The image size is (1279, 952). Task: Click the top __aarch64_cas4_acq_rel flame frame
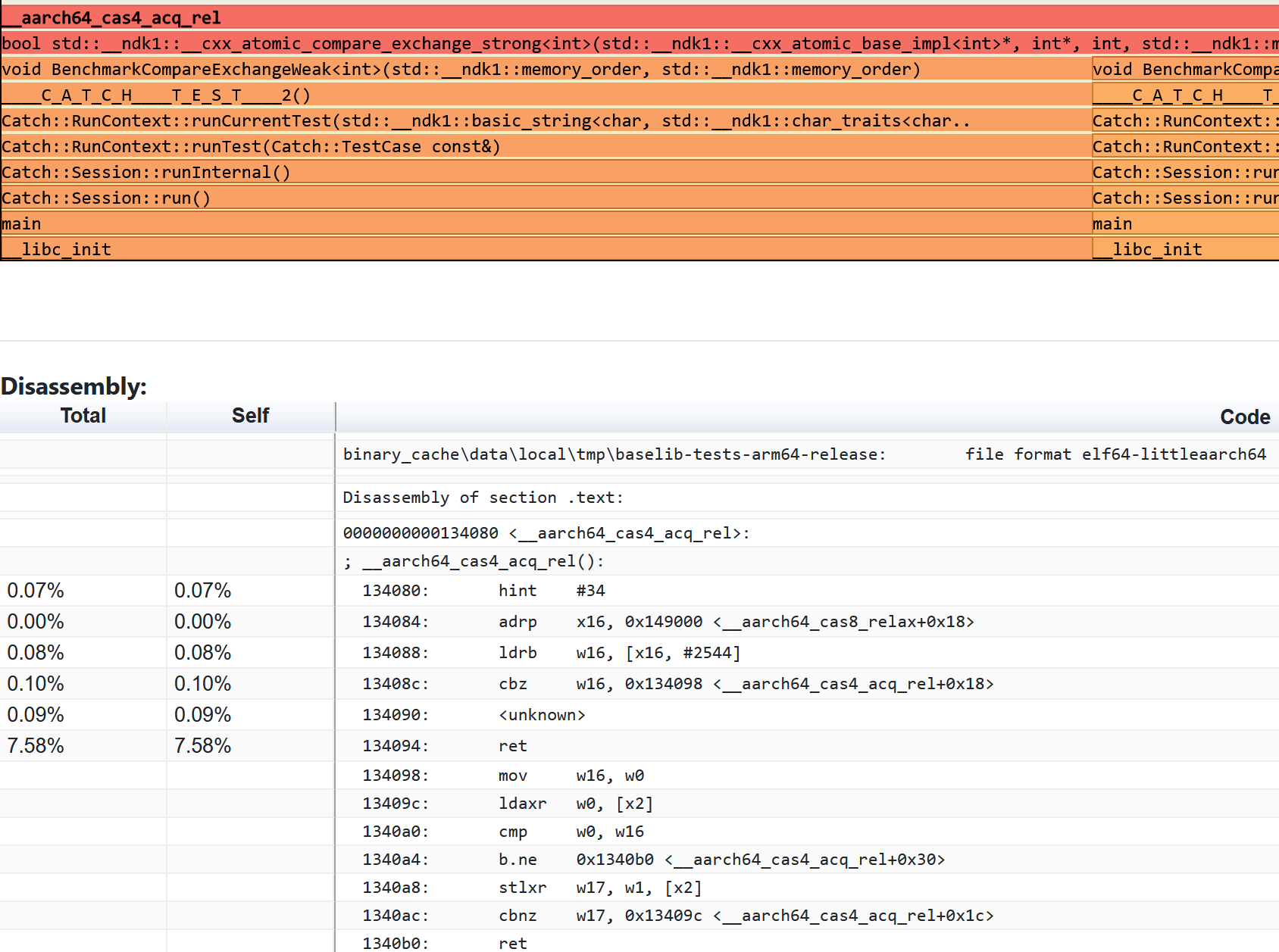coord(639,17)
